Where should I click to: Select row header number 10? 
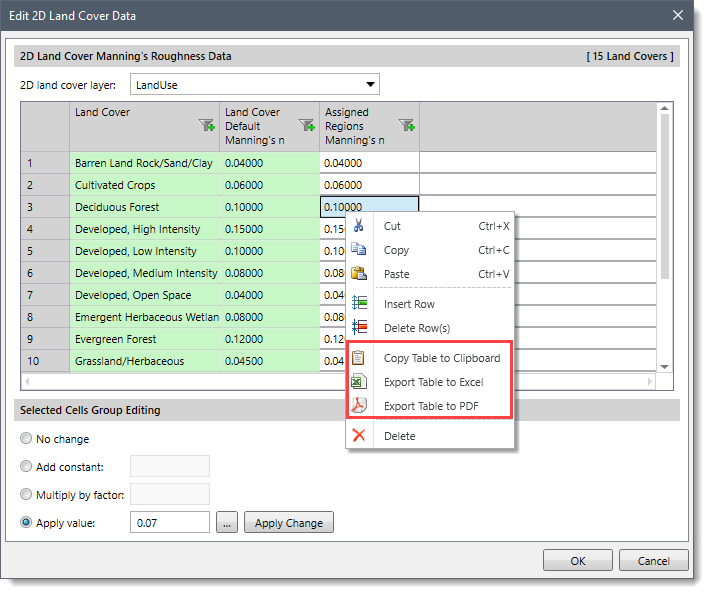click(x=45, y=361)
